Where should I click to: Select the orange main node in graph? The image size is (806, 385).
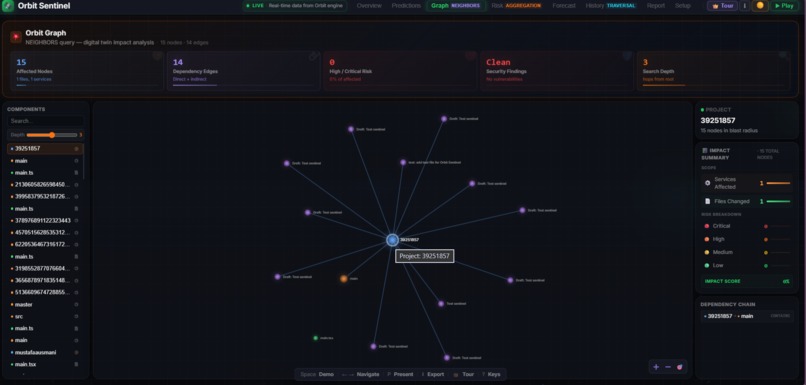pos(343,279)
